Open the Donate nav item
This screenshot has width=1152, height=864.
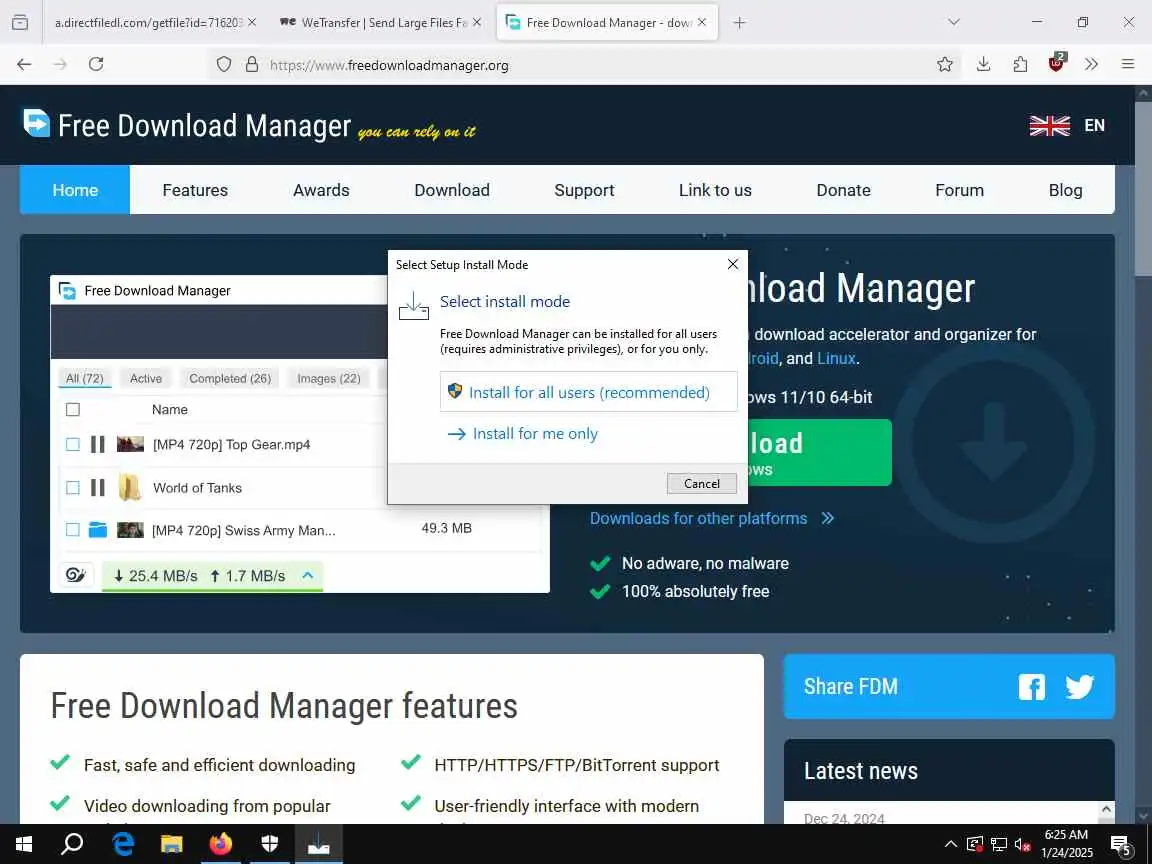pyautogui.click(x=843, y=190)
